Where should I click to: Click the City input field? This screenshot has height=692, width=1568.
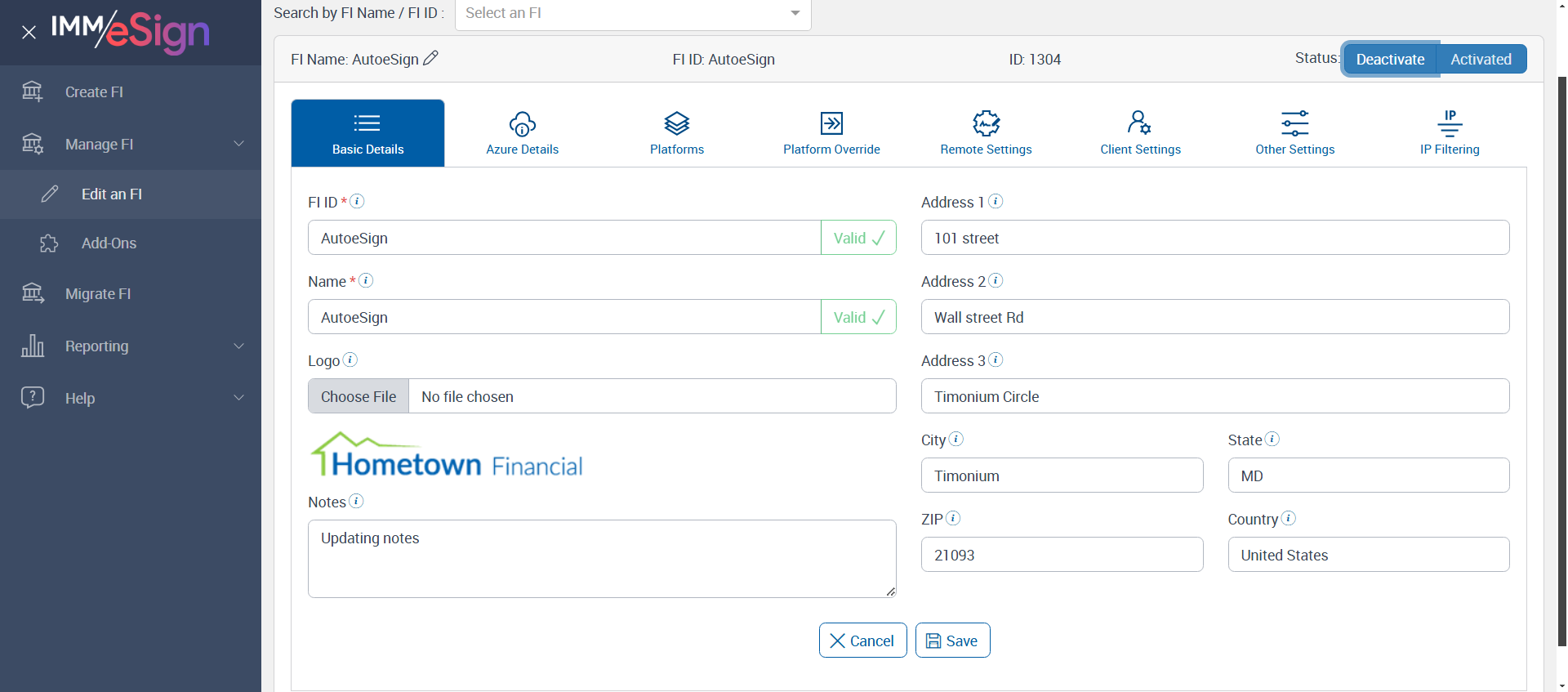pyautogui.click(x=1062, y=475)
